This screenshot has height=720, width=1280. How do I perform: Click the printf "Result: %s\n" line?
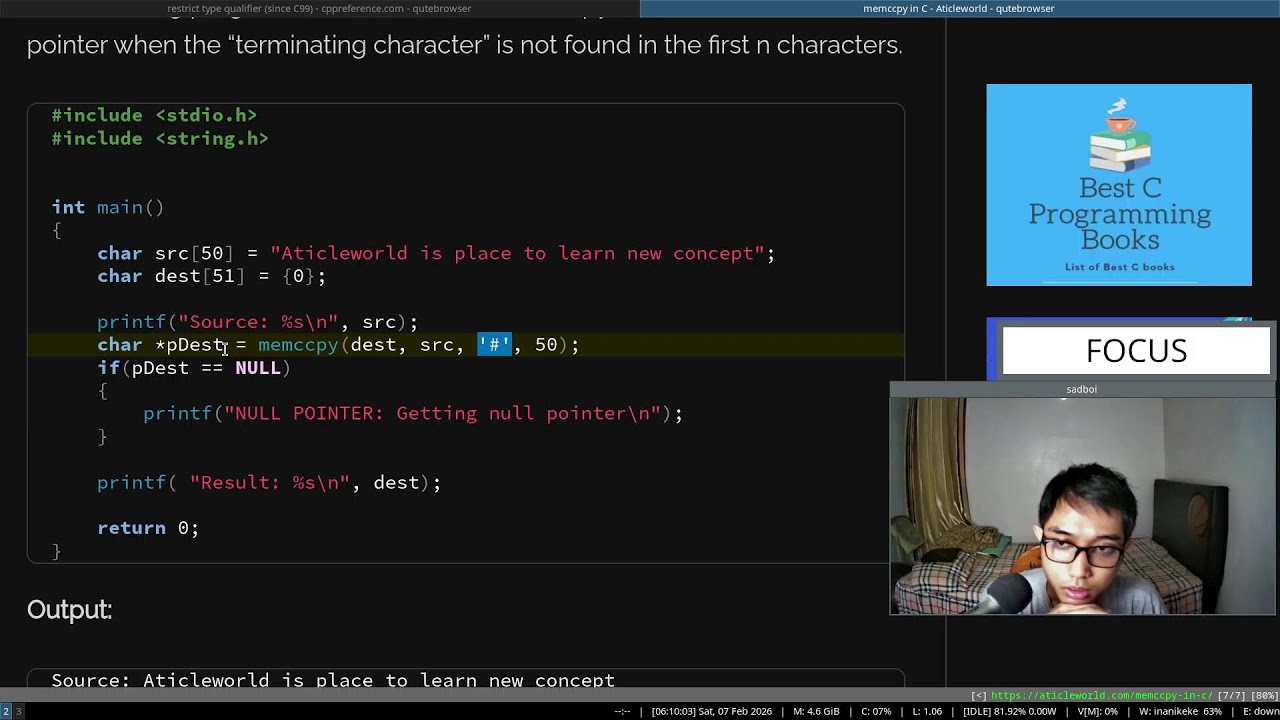[269, 483]
